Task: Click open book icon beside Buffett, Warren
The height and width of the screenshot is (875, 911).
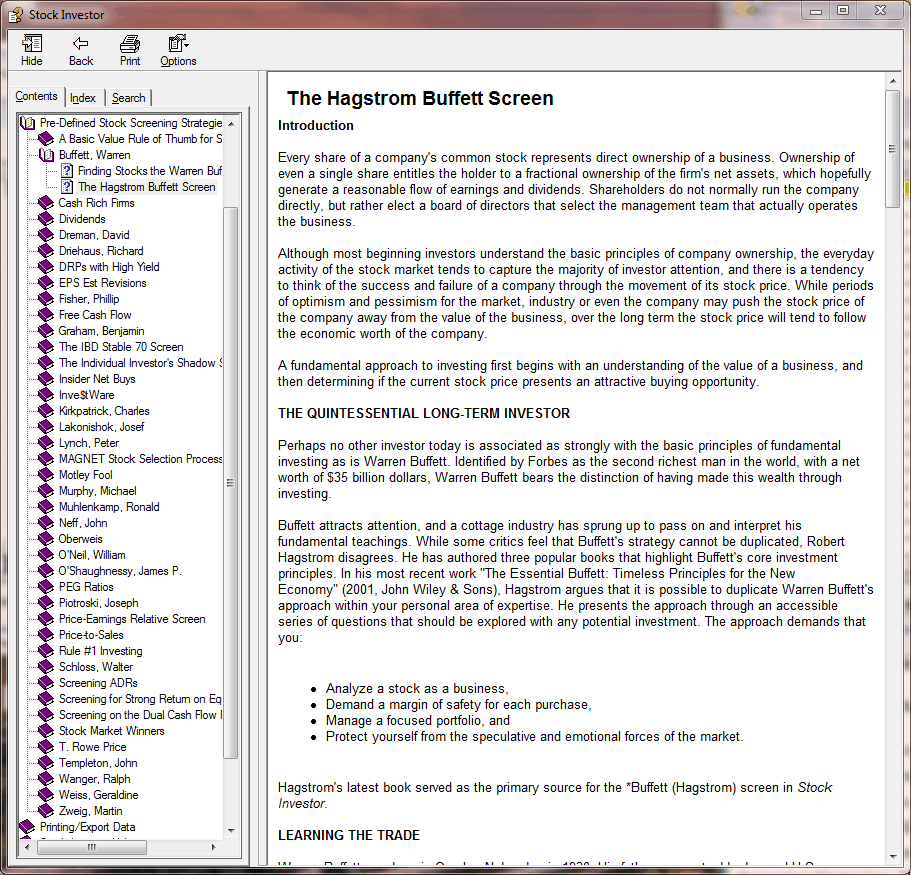Action: (x=46, y=155)
